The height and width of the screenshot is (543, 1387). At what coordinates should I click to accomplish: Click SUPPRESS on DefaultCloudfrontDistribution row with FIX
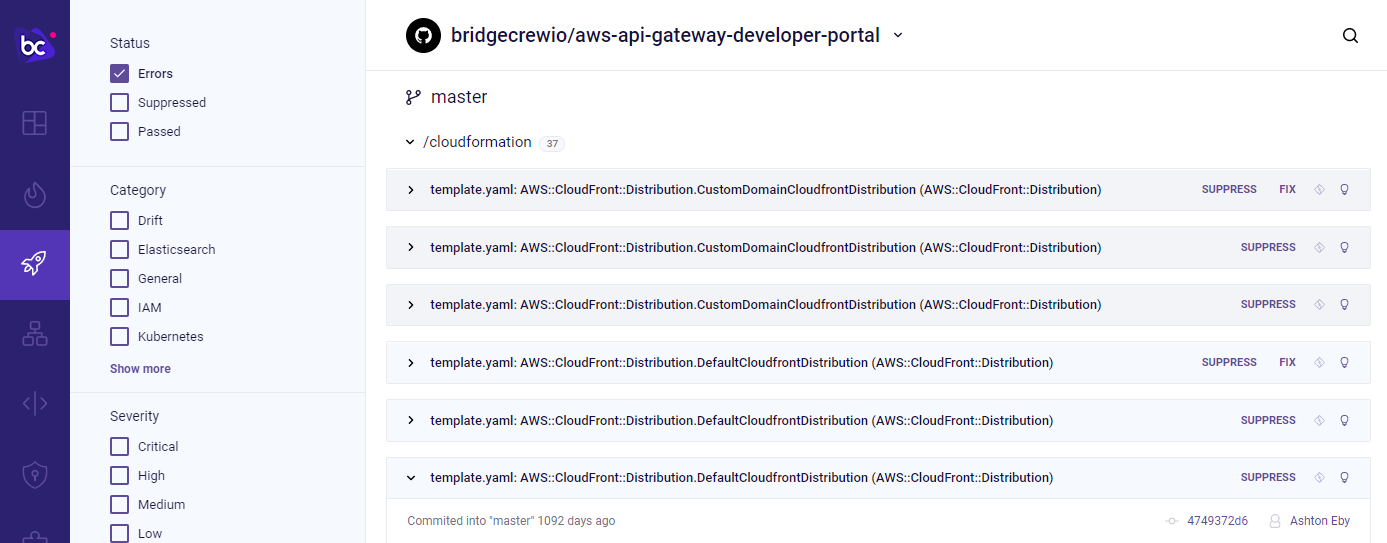1229,362
